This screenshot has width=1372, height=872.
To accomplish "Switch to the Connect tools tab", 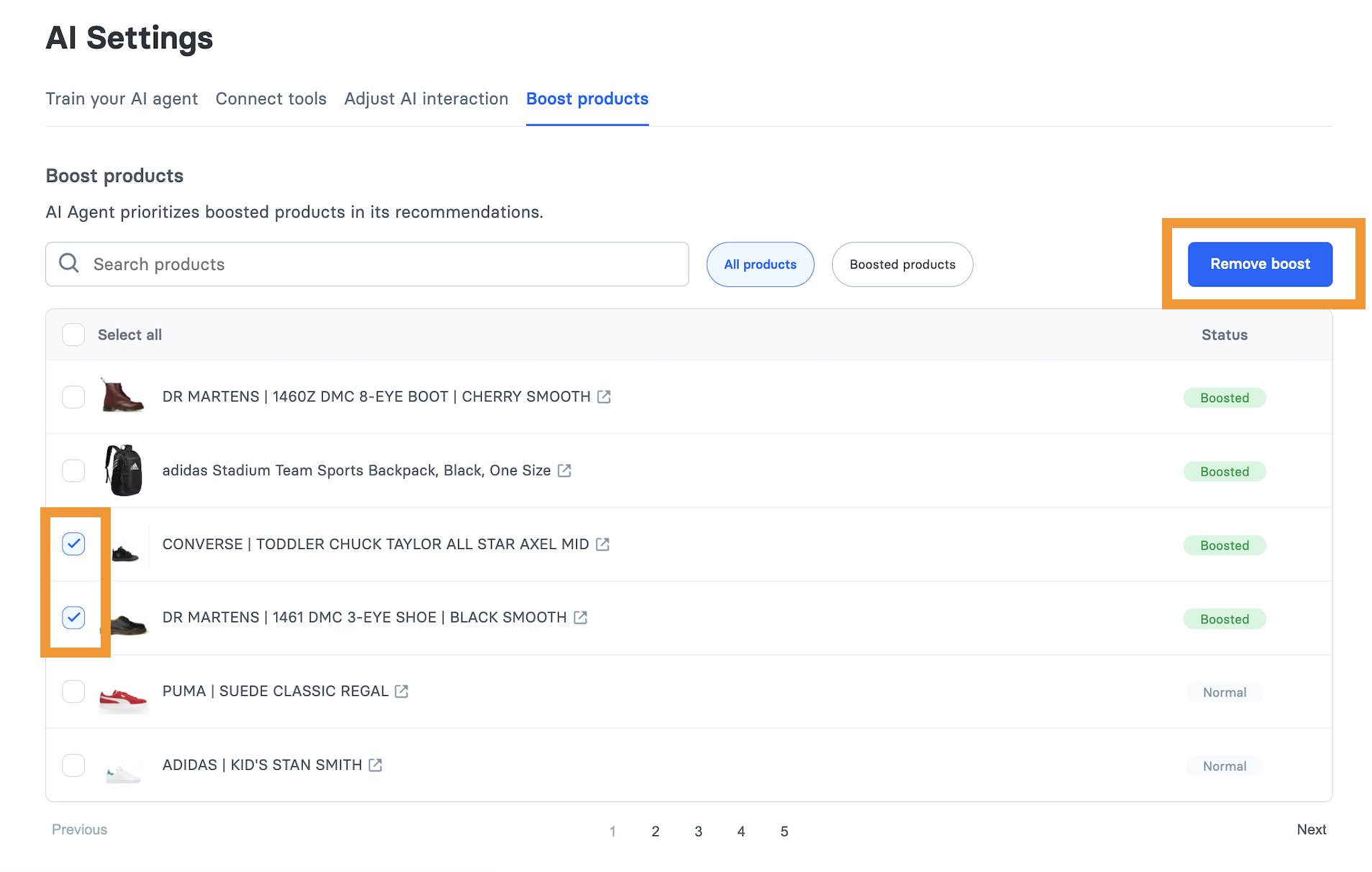I will click(271, 99).
